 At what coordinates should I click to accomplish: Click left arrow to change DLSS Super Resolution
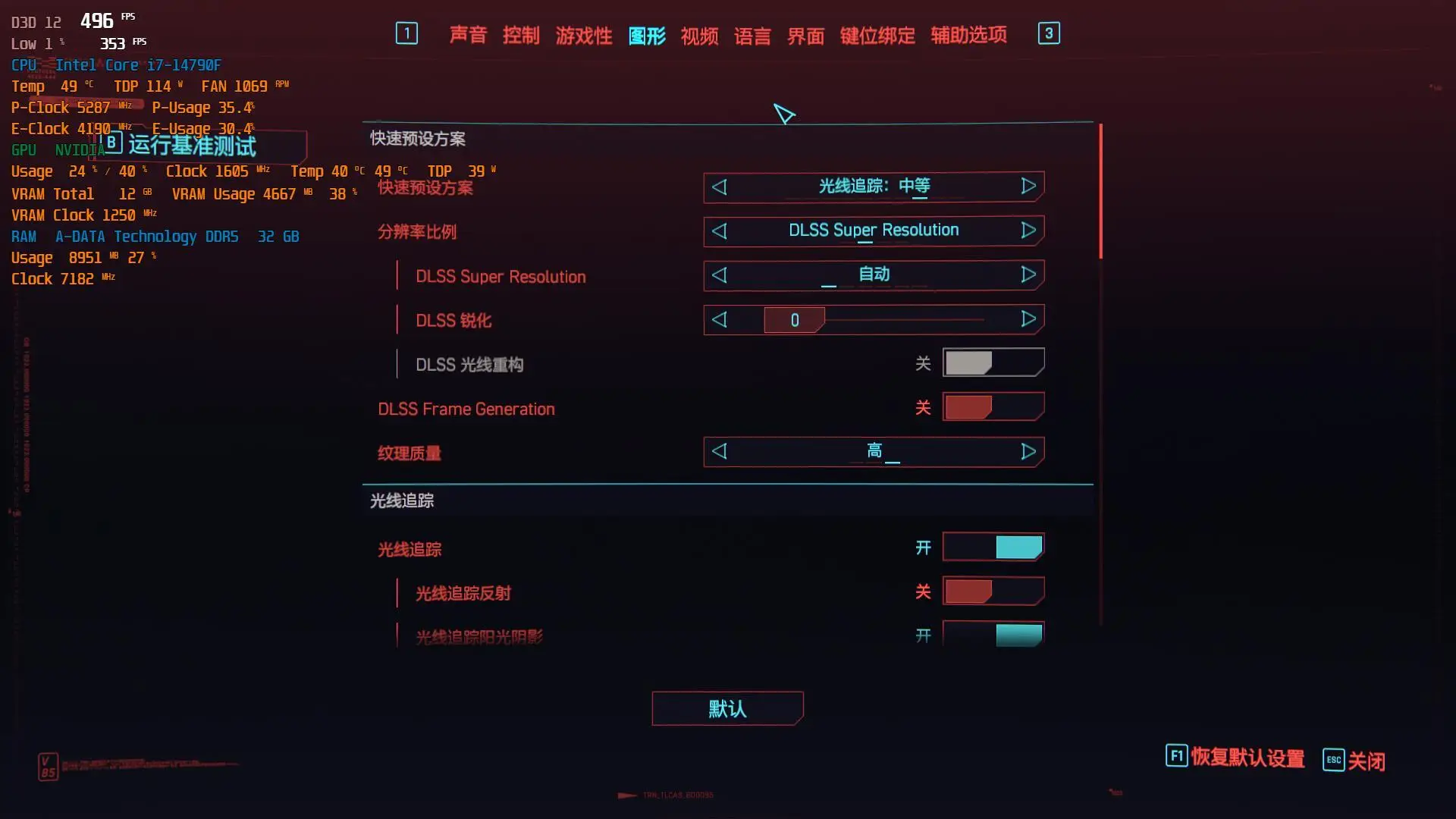[x=720, y=274]
